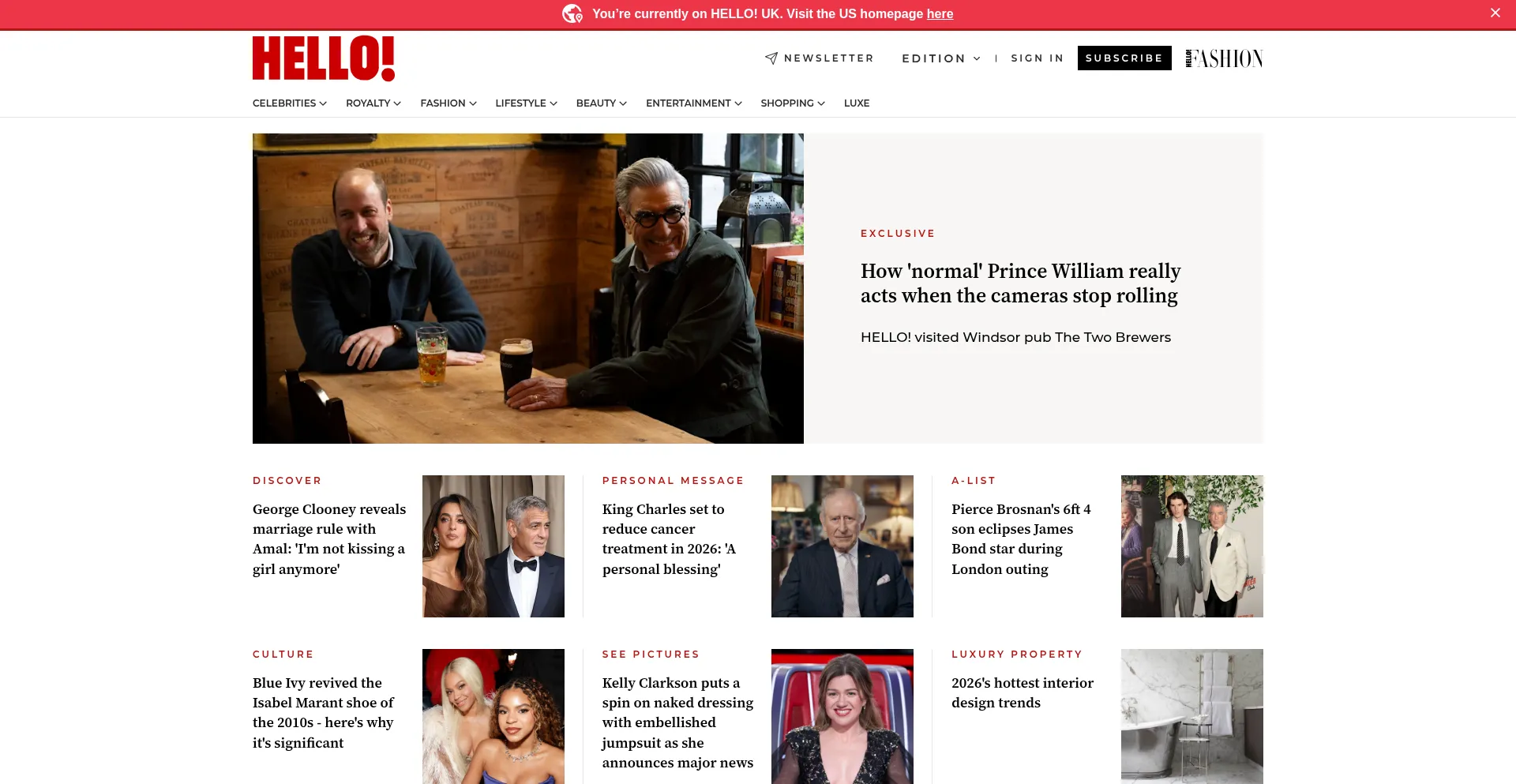Click the Prince William pub photo
Viewport: 1516px width, 784px height.
click(528, 288)
